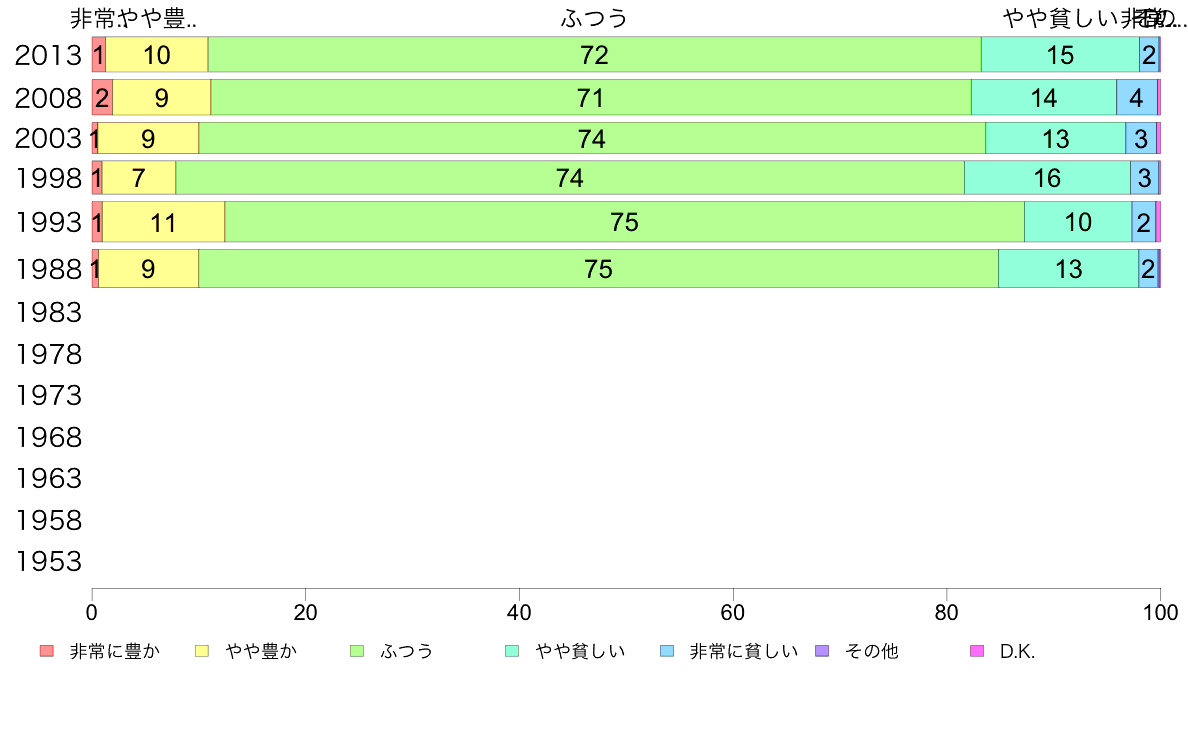Click the 2008 red segment labeled 2
This screenshot has width=1188, height=736.
[102, 98]
